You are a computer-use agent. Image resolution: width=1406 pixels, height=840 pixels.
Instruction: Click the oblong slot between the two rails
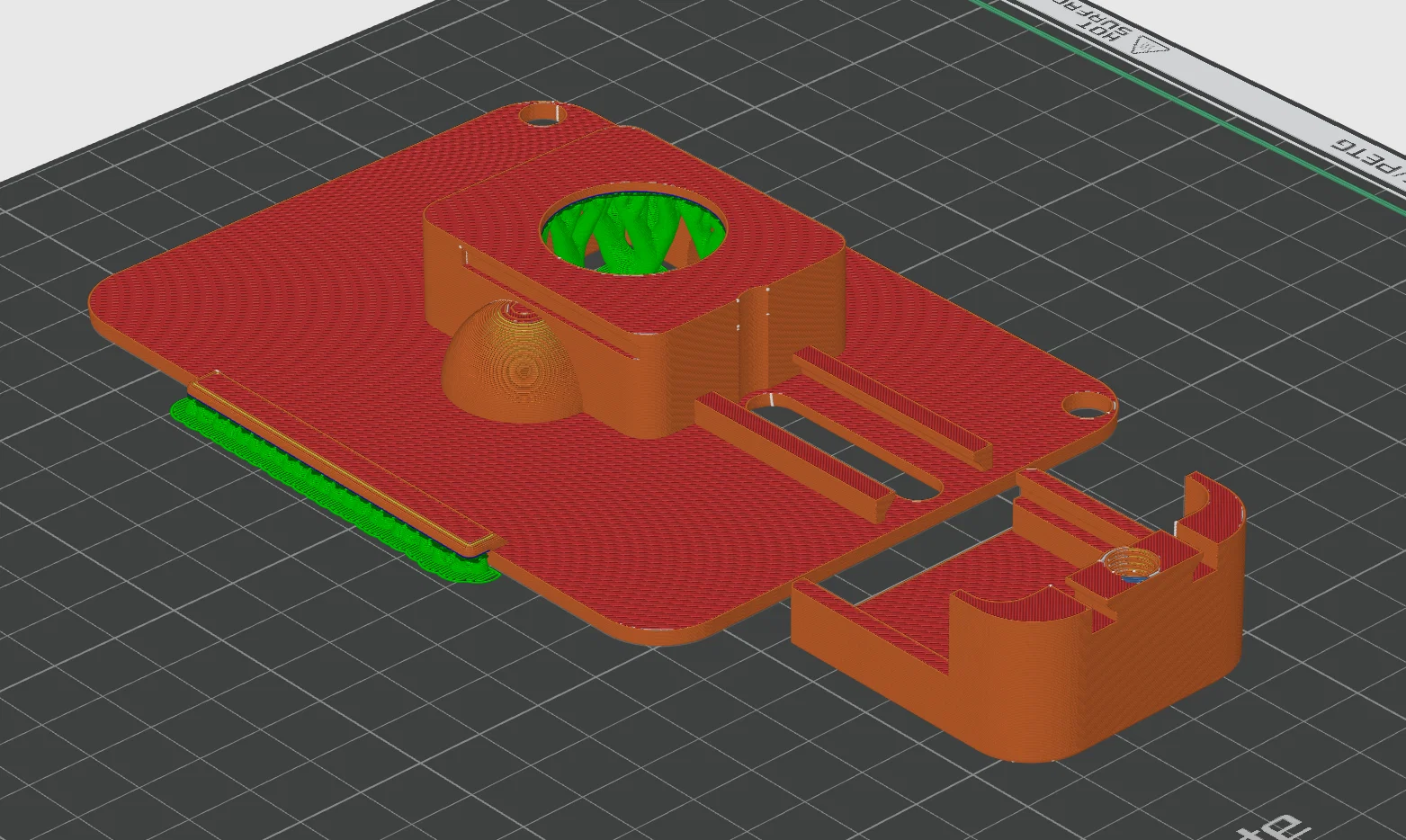846,448
